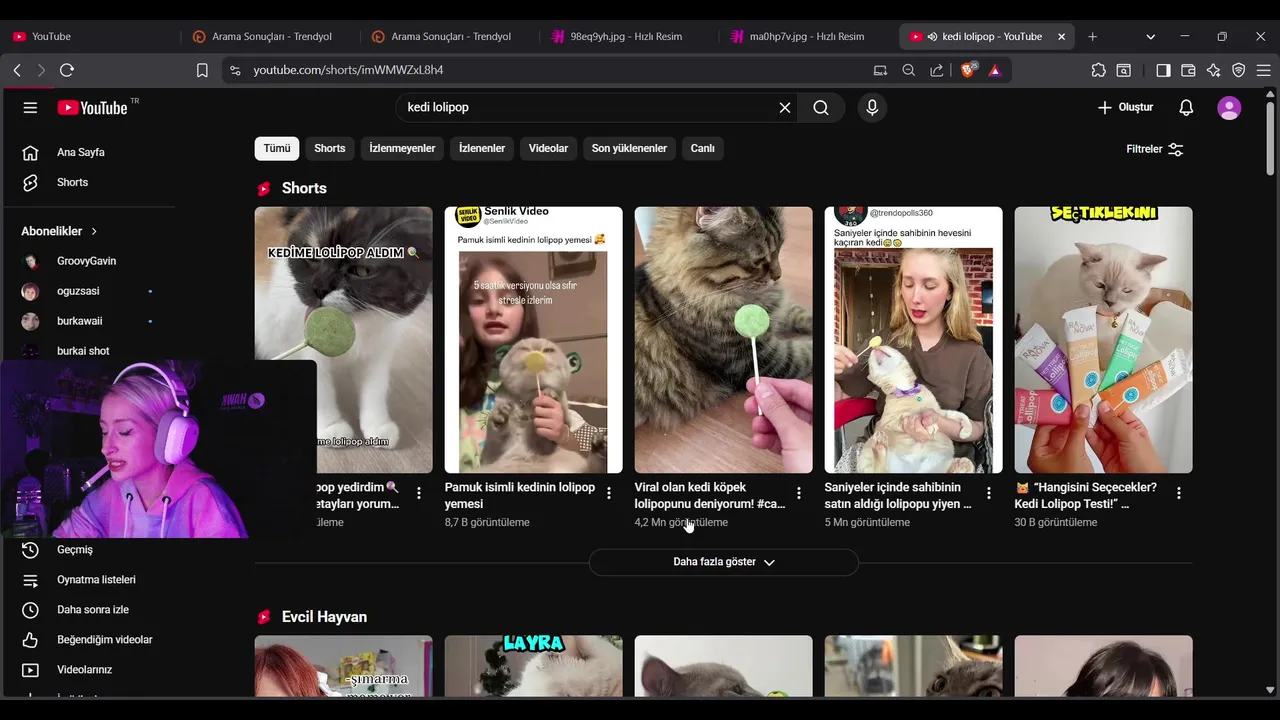The image size is (1280, 720).
Task: Toggle browser sidebar panel icon
Action: [x=1163, y=70]
